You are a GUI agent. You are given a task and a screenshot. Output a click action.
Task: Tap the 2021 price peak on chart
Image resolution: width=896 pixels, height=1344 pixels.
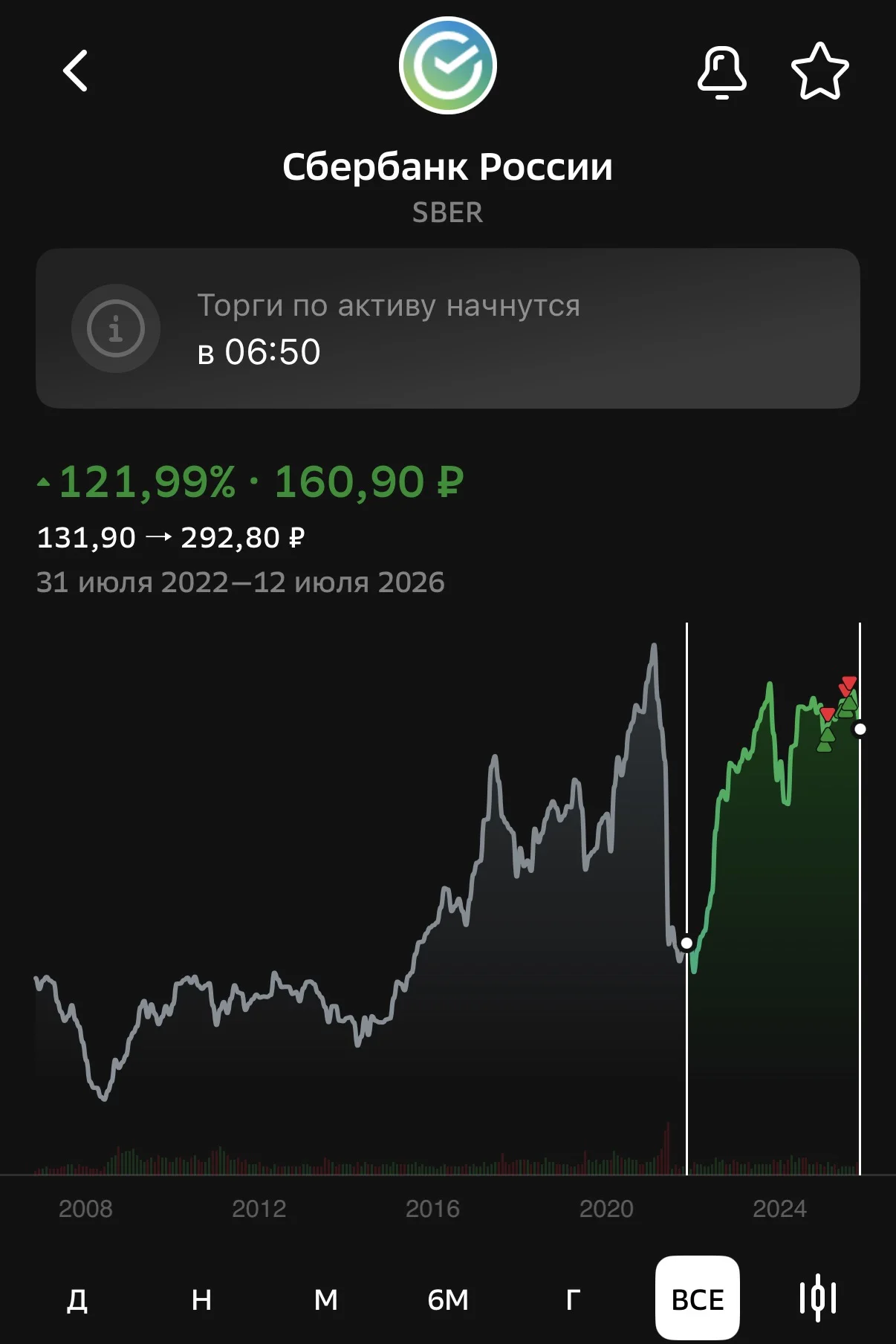point(654,646)
